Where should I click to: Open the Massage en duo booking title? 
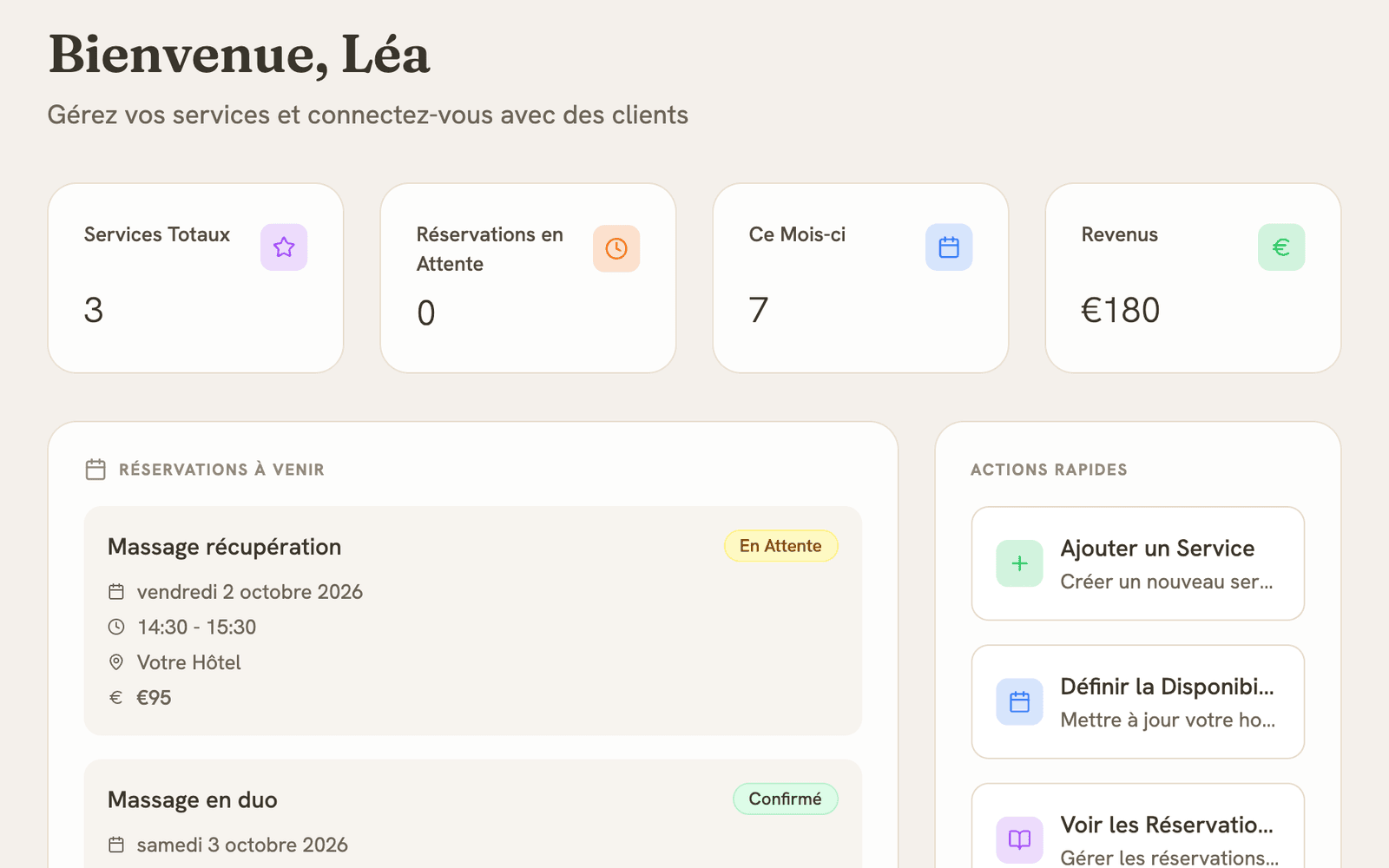click(x=193, y=799)
